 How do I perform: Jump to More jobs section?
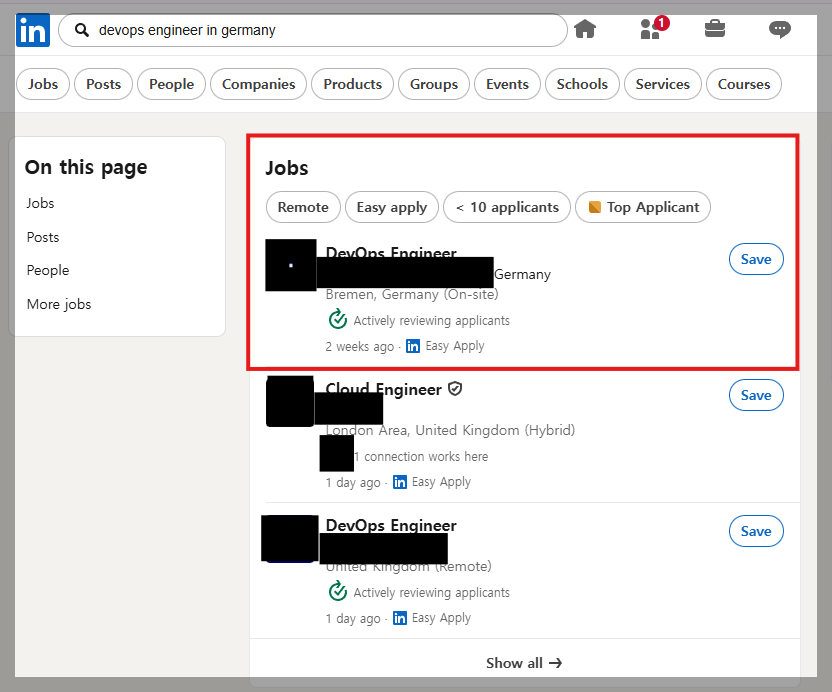point(59,304)
